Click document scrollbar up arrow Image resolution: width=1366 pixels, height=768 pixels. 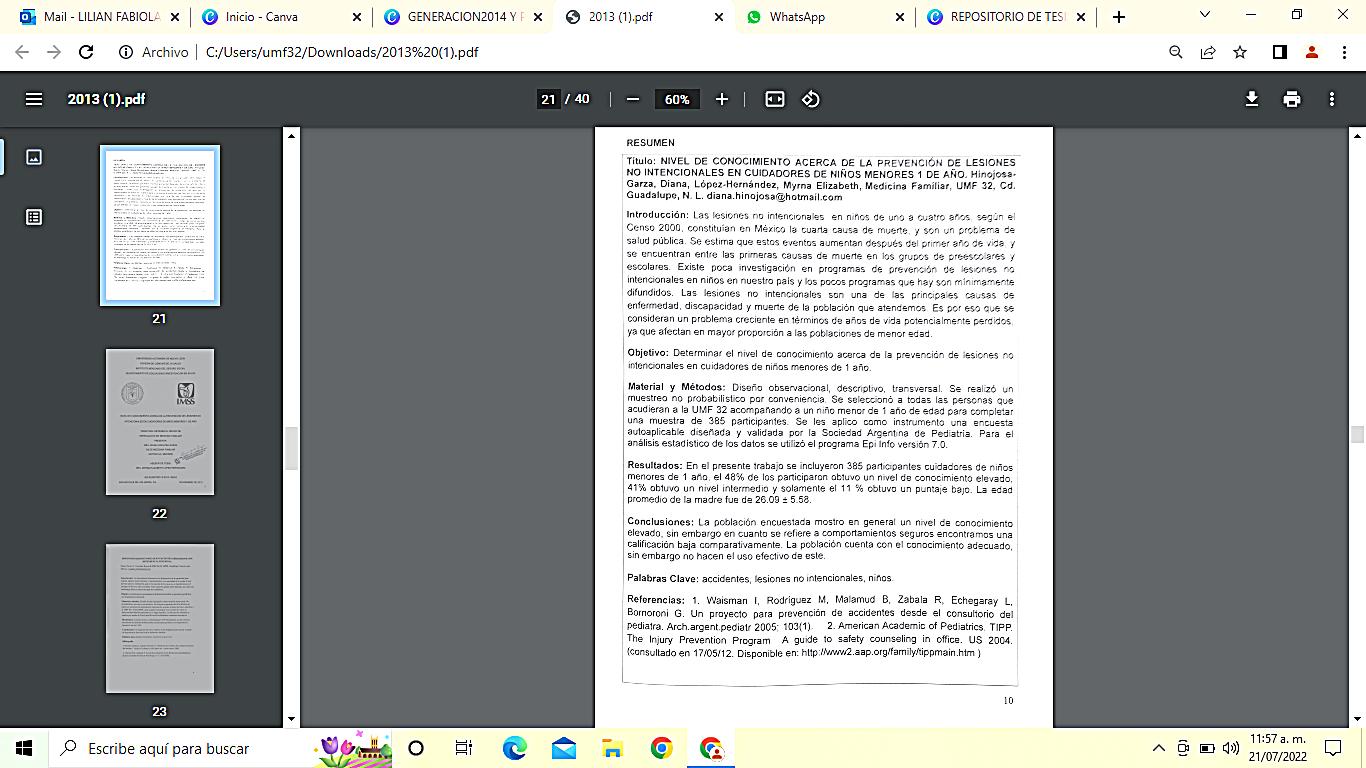point(1357,135)
